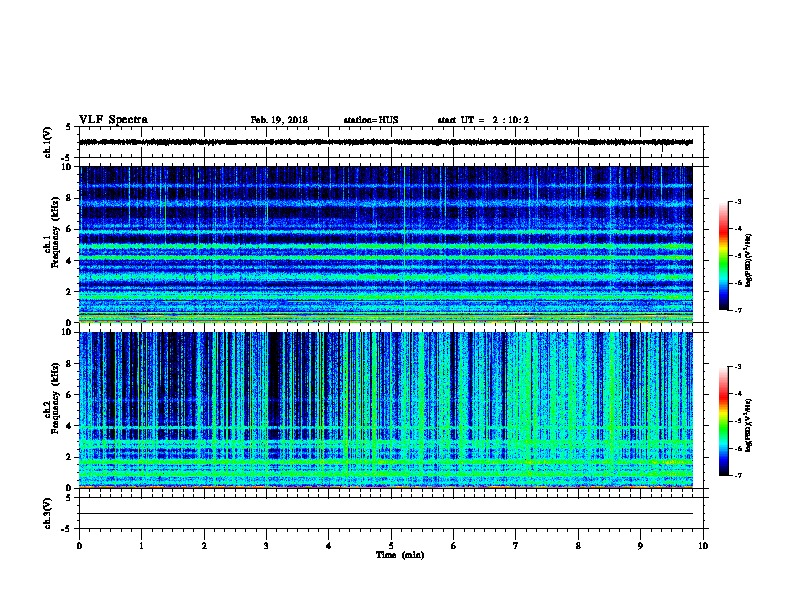Click the VLF Spectra plot title
Screen dimensions: 792x612
pyautogui.click(x=113, y=120)
